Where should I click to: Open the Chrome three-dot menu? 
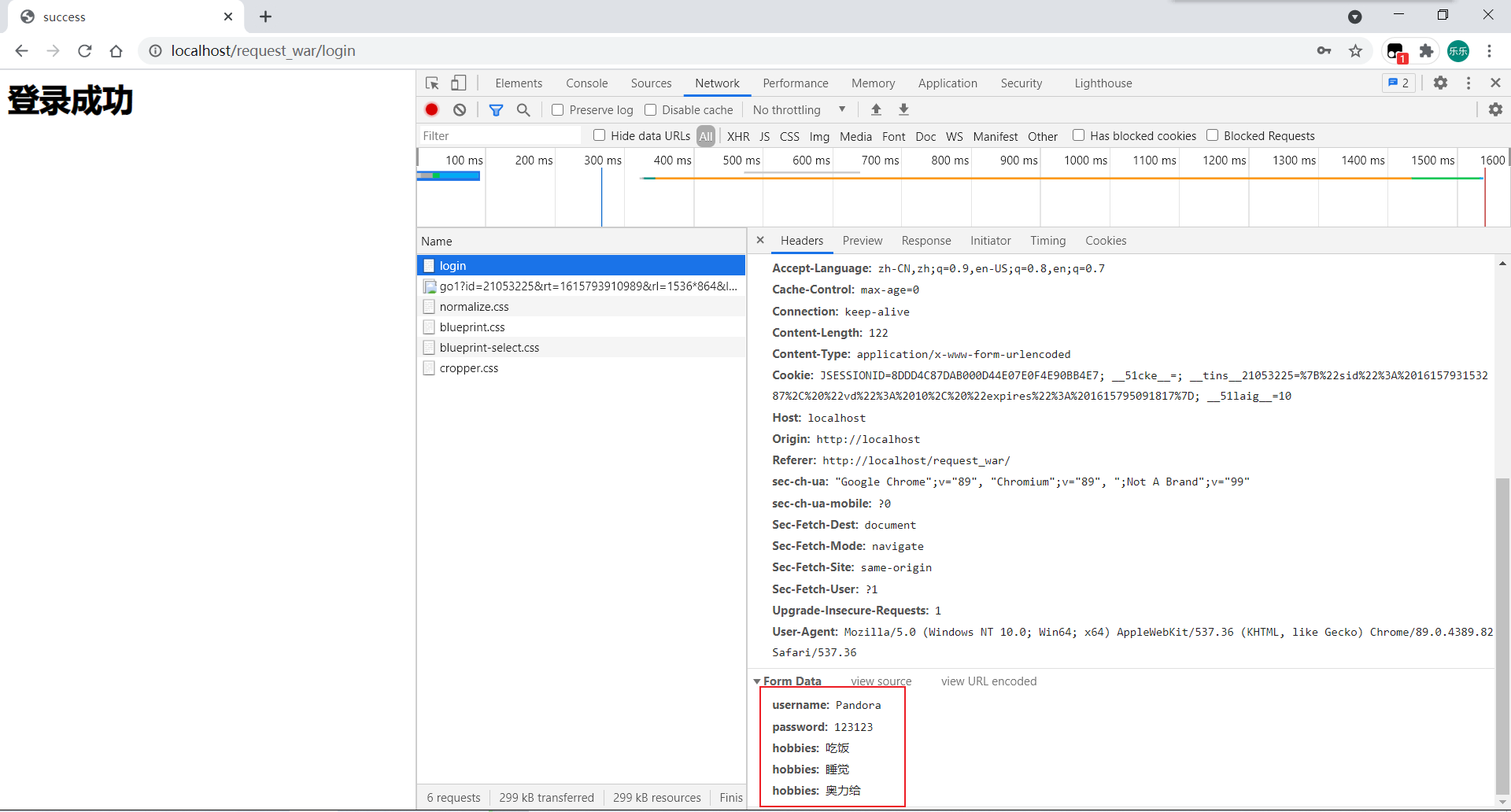[1489, 51]
